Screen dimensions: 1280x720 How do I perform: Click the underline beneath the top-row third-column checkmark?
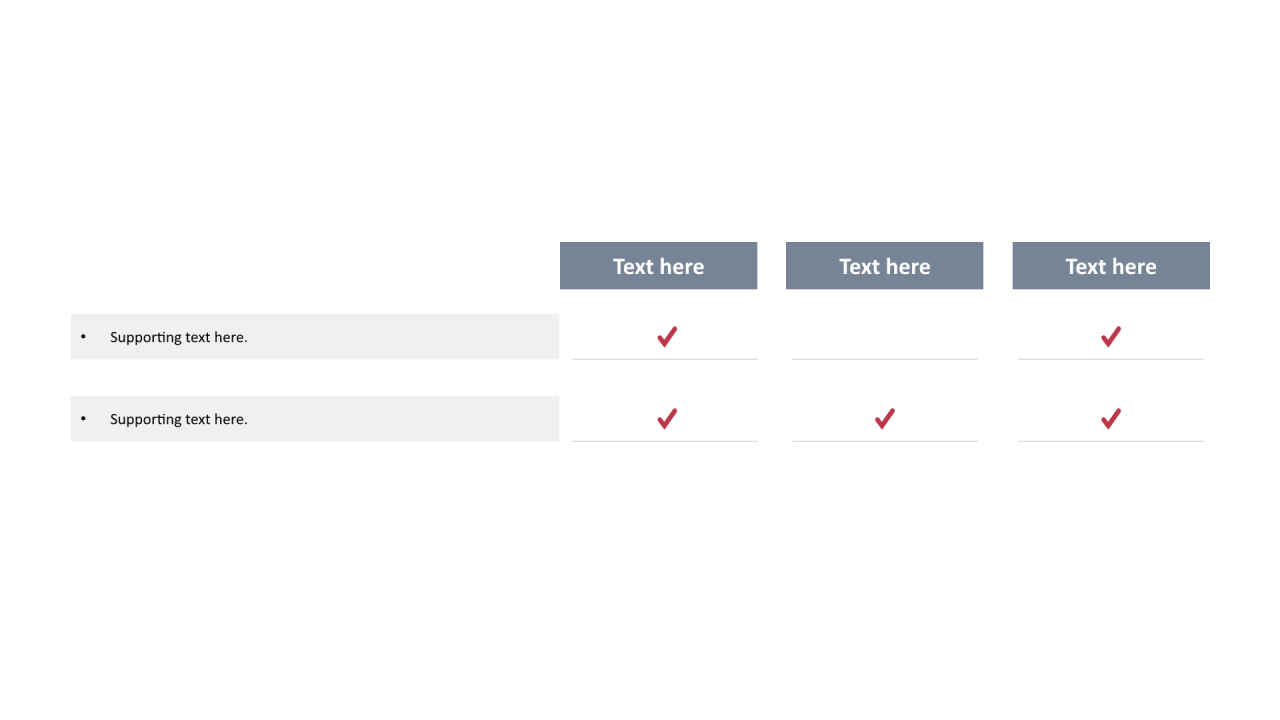[x=1111, y=359]
